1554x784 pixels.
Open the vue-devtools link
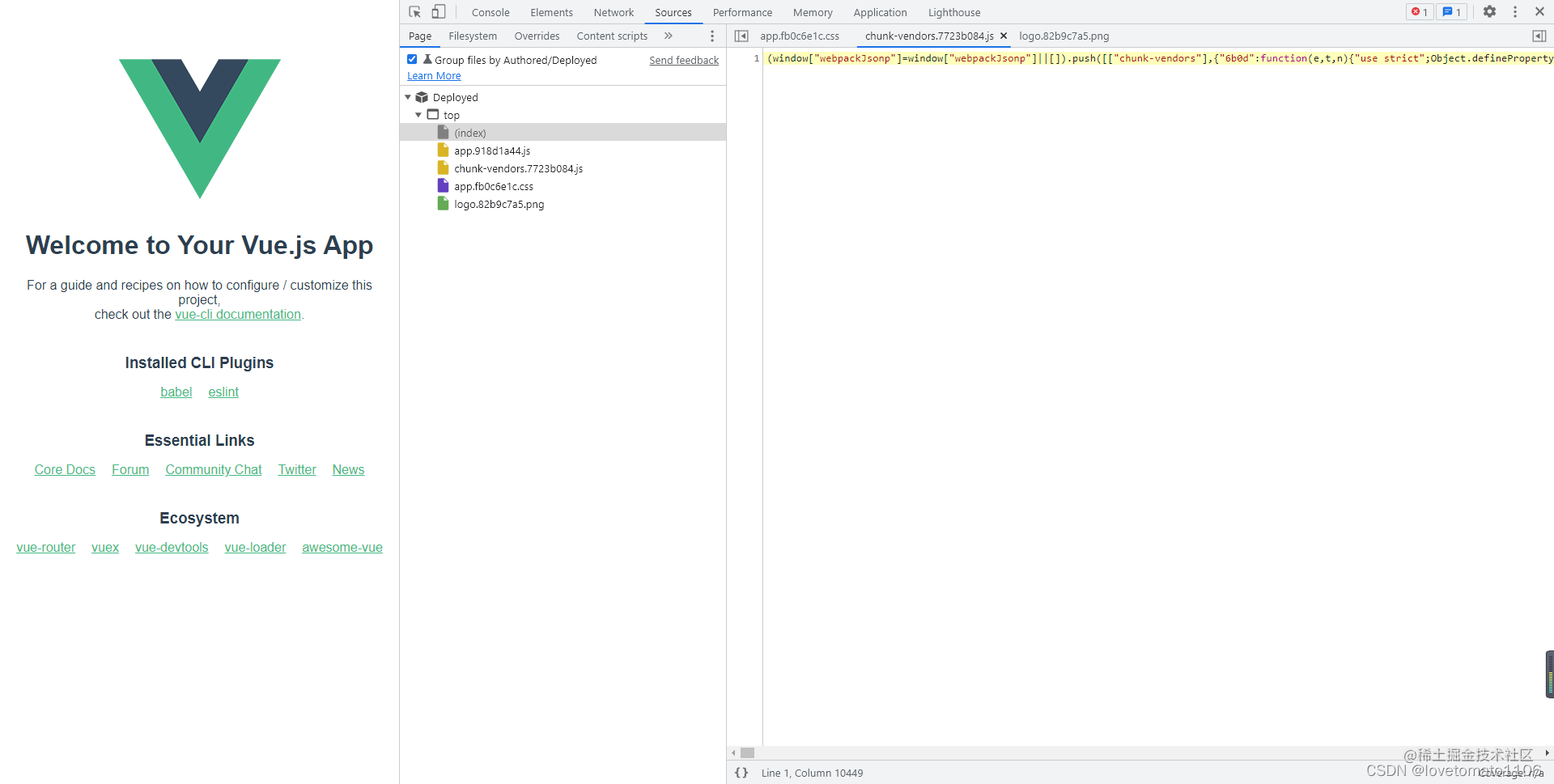(x=172, y=547)
